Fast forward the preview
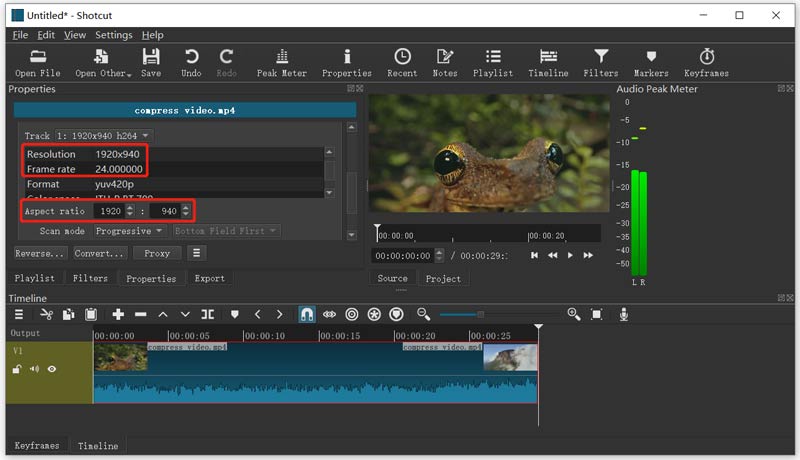Image resolution: width=800 pixels, height=460 pixels. 588,255
